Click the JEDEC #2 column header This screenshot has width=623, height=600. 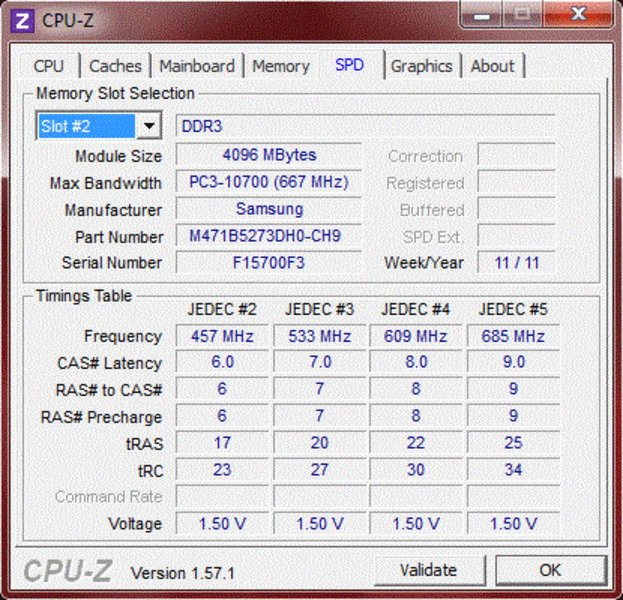coord(222,309)
